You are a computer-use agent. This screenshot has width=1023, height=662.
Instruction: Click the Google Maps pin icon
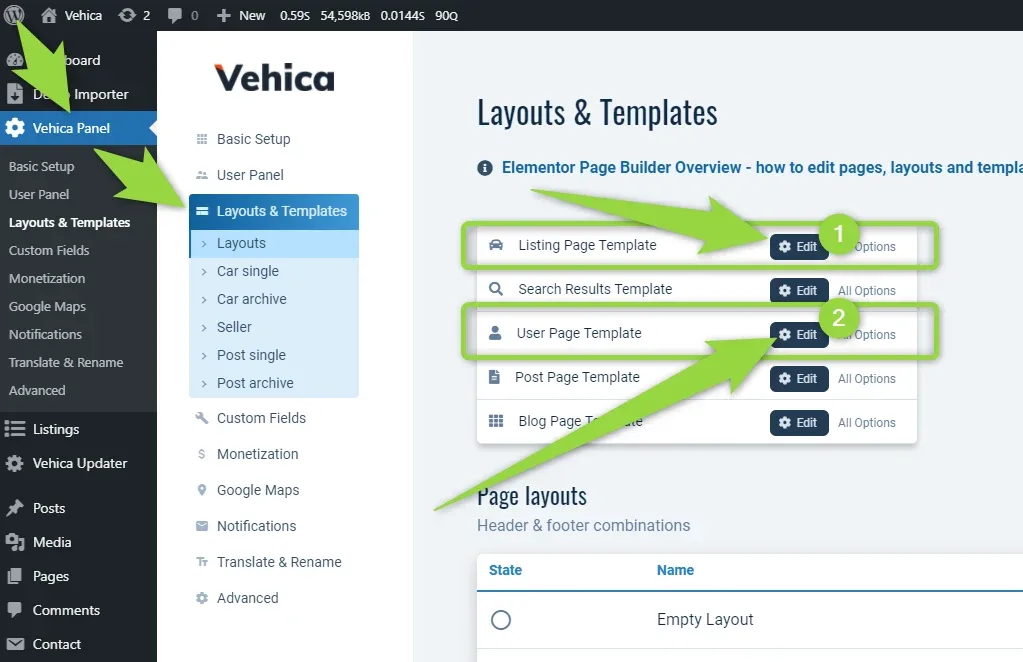click(x=202, y=490)
